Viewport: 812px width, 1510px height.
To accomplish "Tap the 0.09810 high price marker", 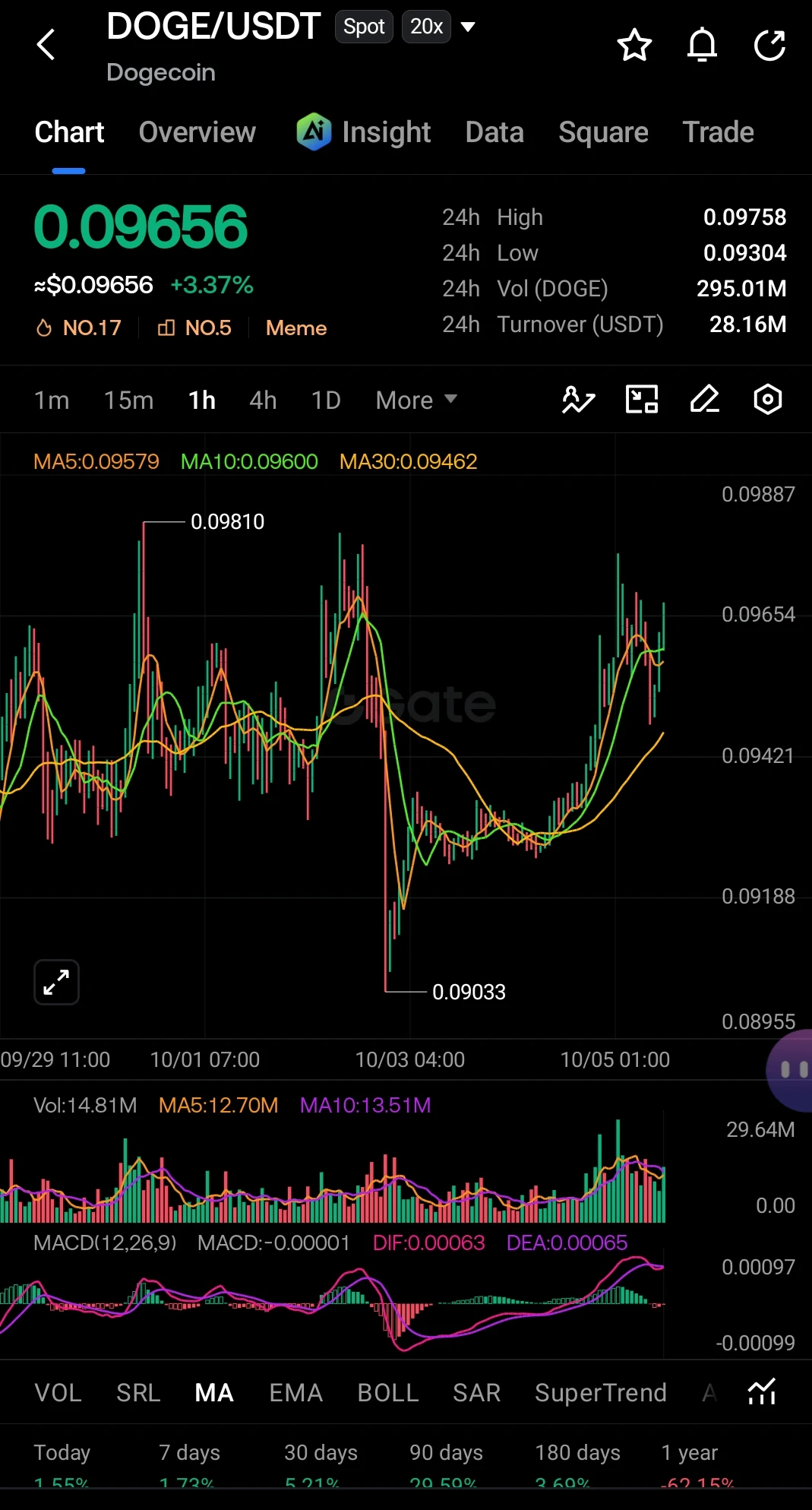I will 227,522.
